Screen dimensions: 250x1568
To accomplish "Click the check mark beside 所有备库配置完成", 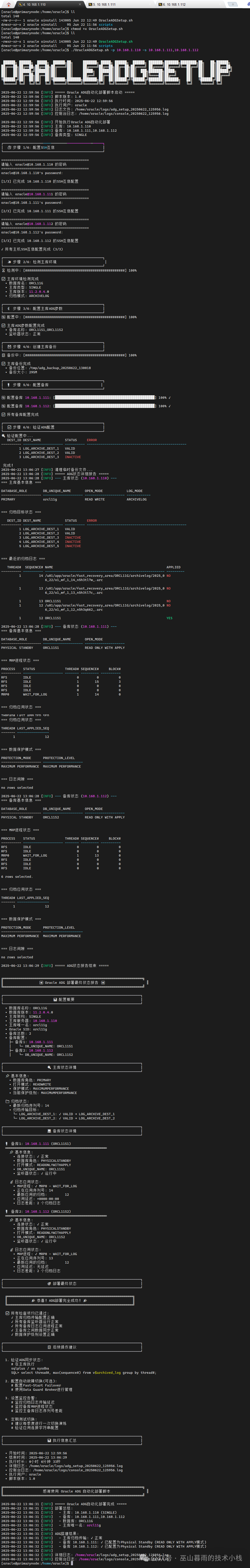I will (3, 414).
